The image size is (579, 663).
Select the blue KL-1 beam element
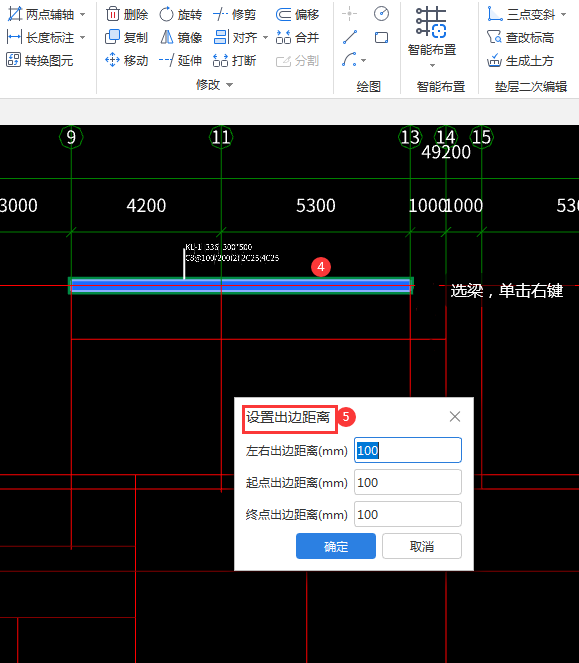(x=241, y=286)
